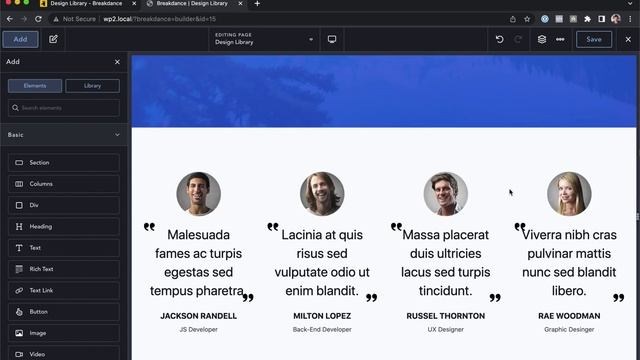The width and height of the screenshot is (640, 360).
Task: Add a Section element
Action: (x=64, y=162)
